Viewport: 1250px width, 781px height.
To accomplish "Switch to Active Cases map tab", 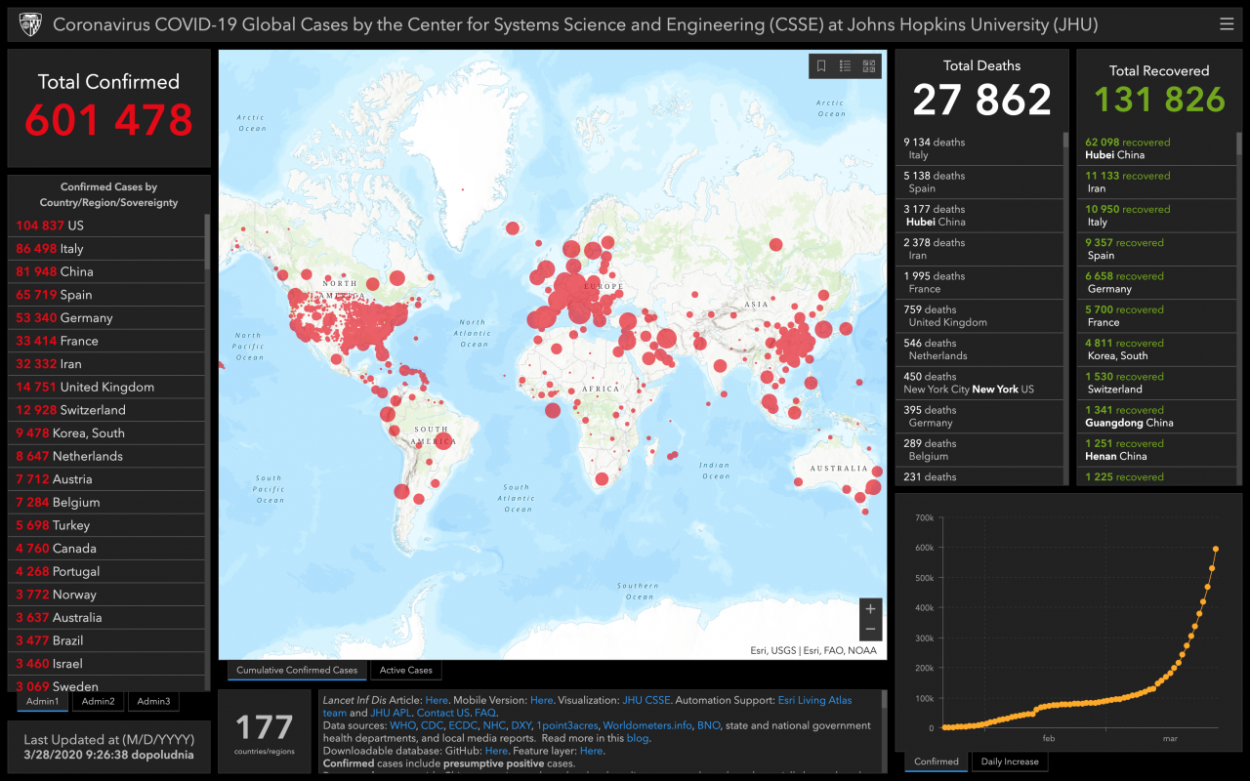I will pyautogui.click(x=406, y=670).
